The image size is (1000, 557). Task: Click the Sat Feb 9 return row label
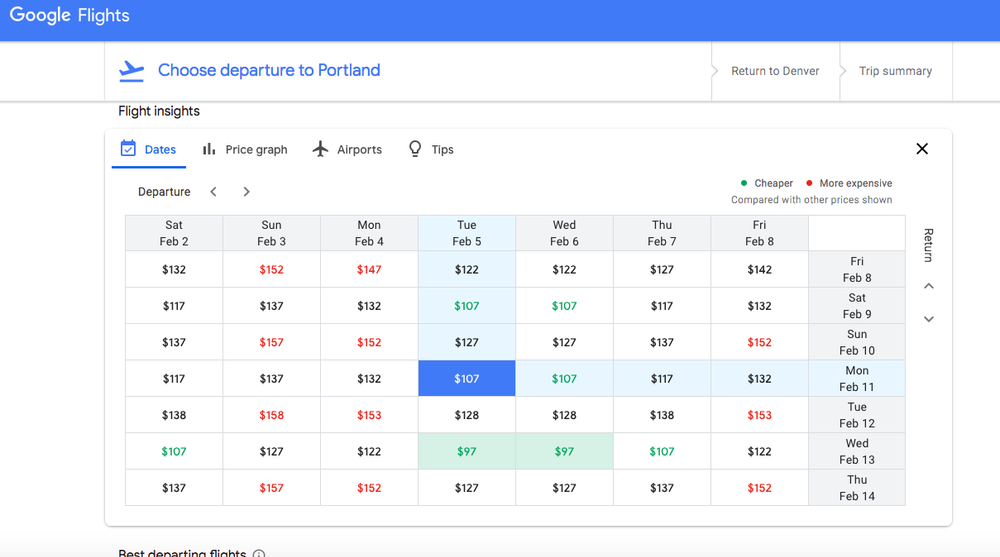[857, 306]
